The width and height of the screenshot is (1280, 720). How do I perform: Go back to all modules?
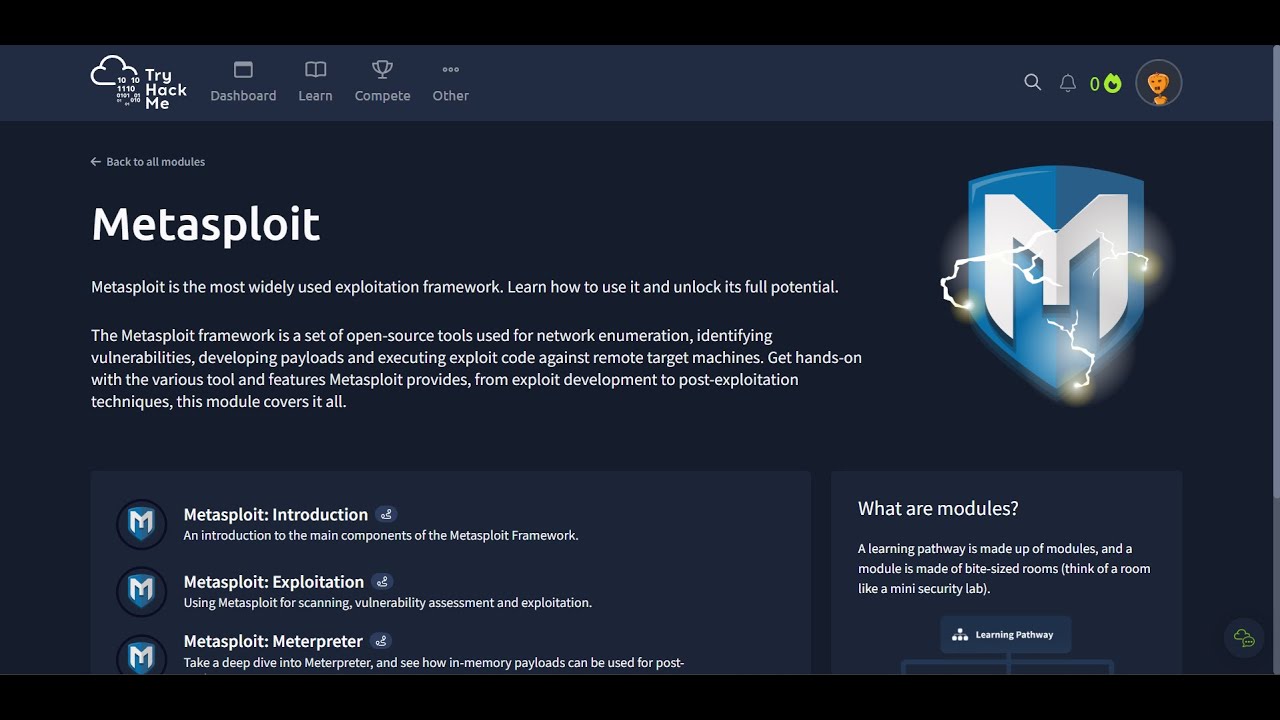148,162
